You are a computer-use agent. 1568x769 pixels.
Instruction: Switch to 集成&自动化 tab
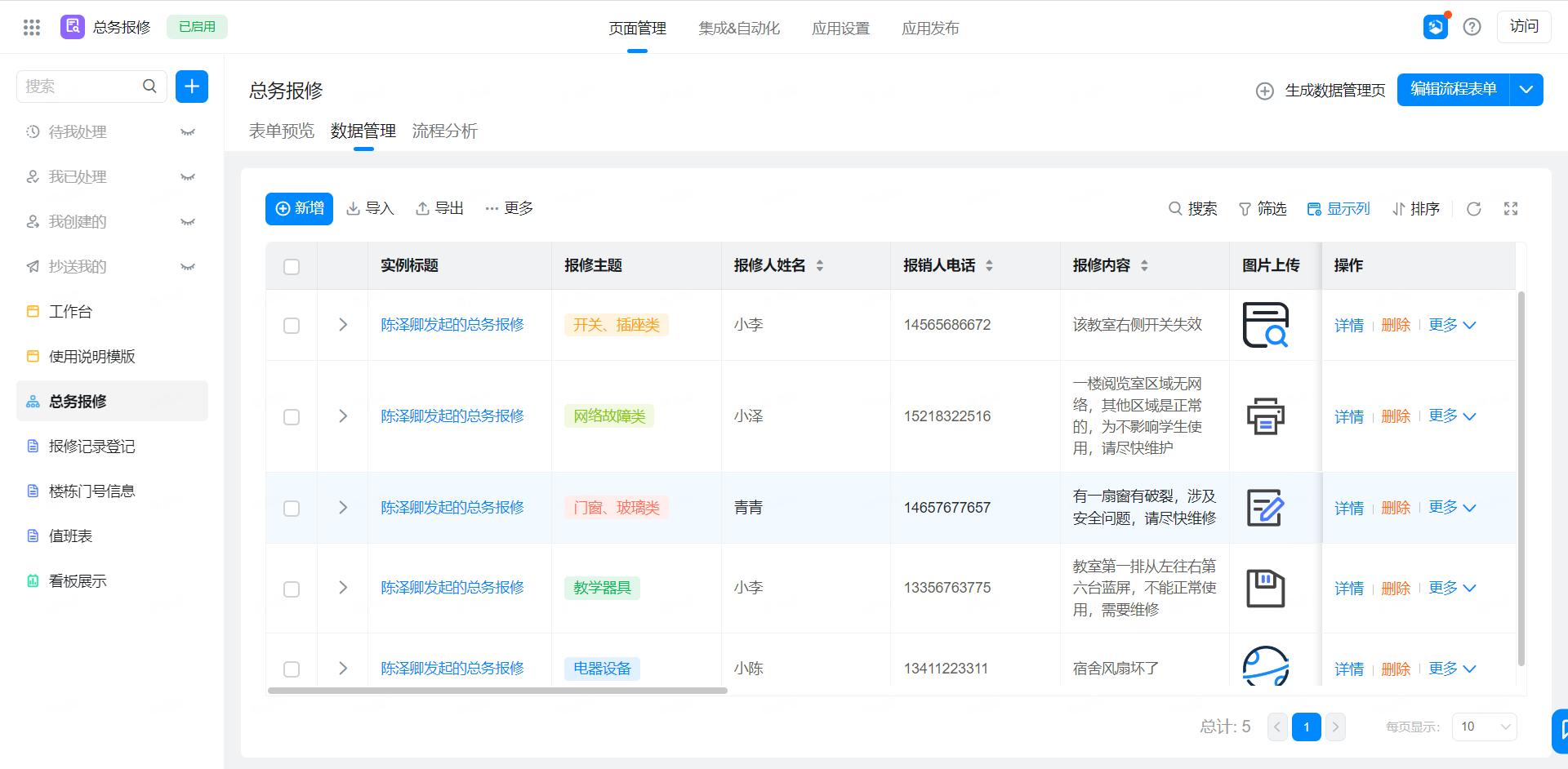coord(739,28)
